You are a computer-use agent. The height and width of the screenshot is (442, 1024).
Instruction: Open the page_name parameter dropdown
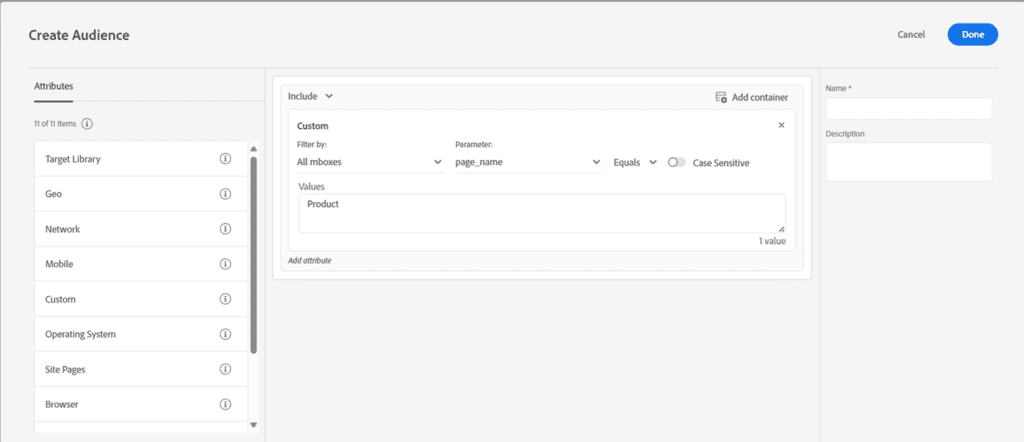(x=528, y=163)
